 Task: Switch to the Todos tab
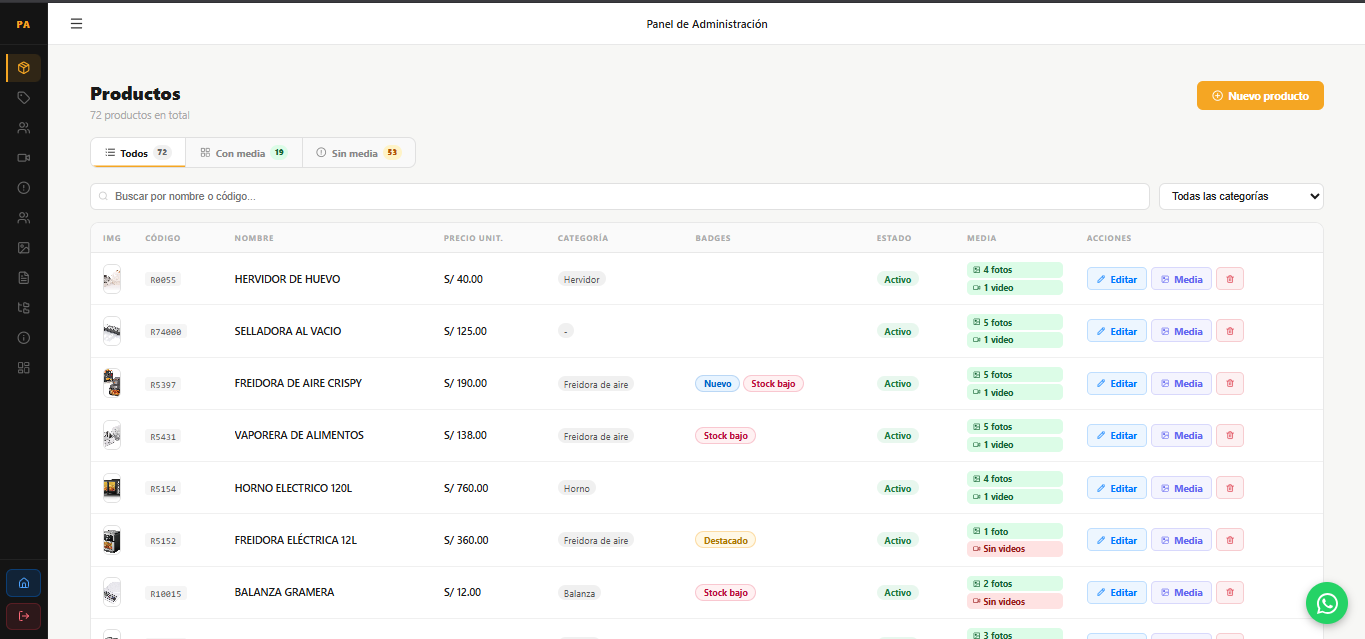[138, 153]
